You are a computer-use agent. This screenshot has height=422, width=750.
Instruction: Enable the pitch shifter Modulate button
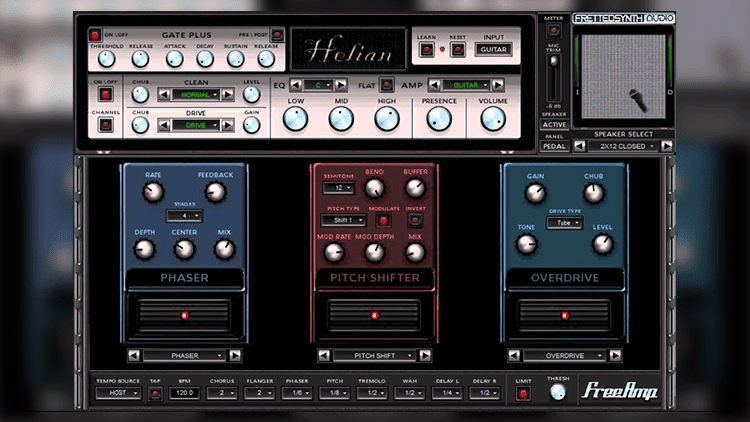383,220
